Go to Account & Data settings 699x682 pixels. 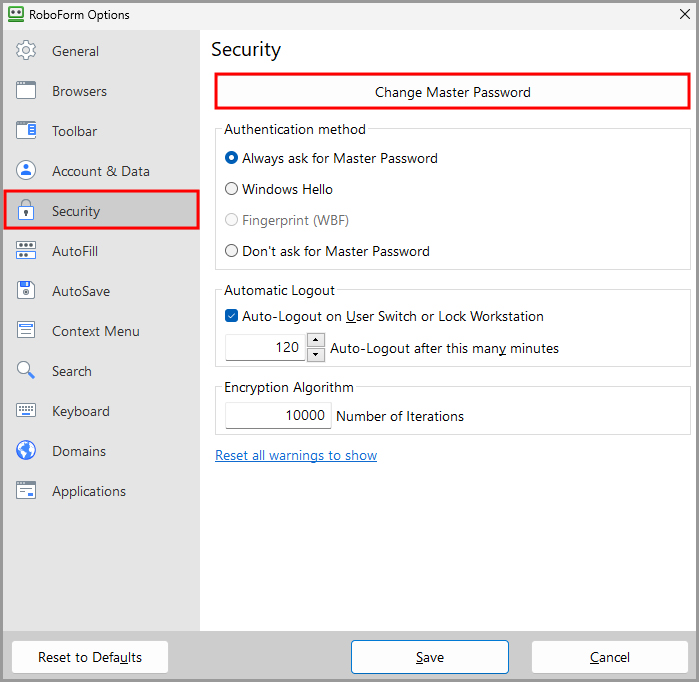coord(102,171)
